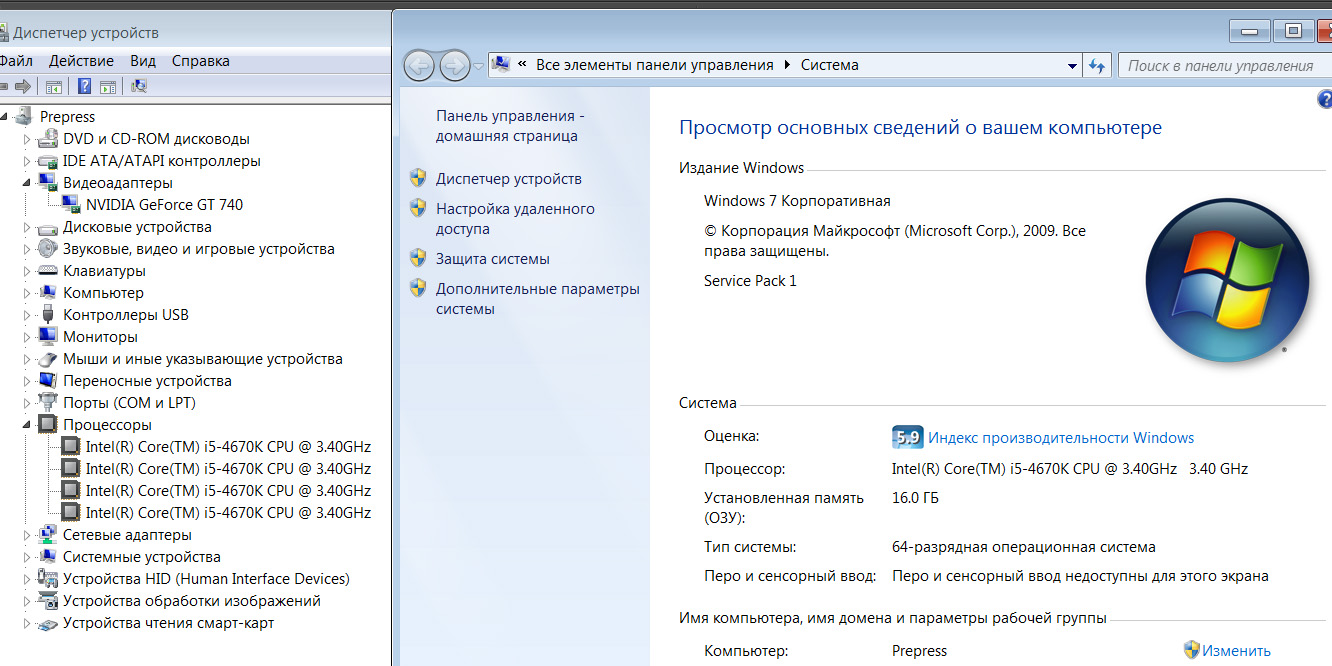
Task: Select the smart card readers icon
Action: tap(47, 623)
